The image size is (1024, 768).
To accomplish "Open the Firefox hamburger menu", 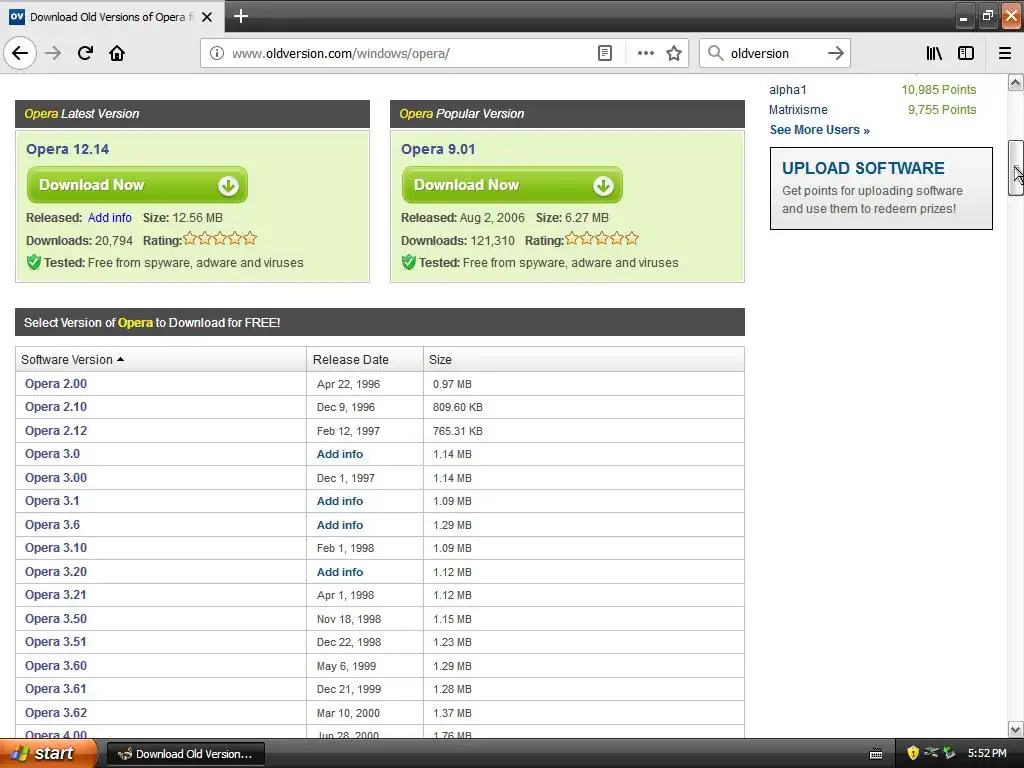I will [1005, 53].
